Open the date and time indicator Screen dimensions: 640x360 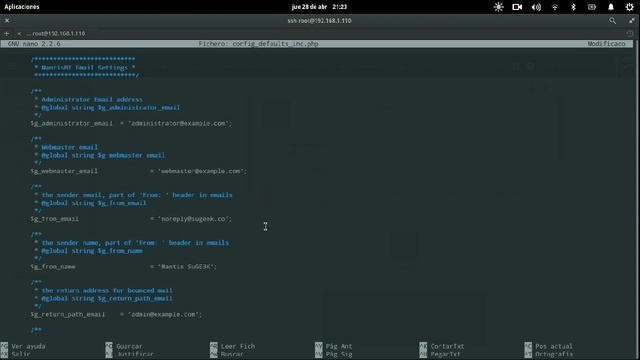tap(319, 7)
